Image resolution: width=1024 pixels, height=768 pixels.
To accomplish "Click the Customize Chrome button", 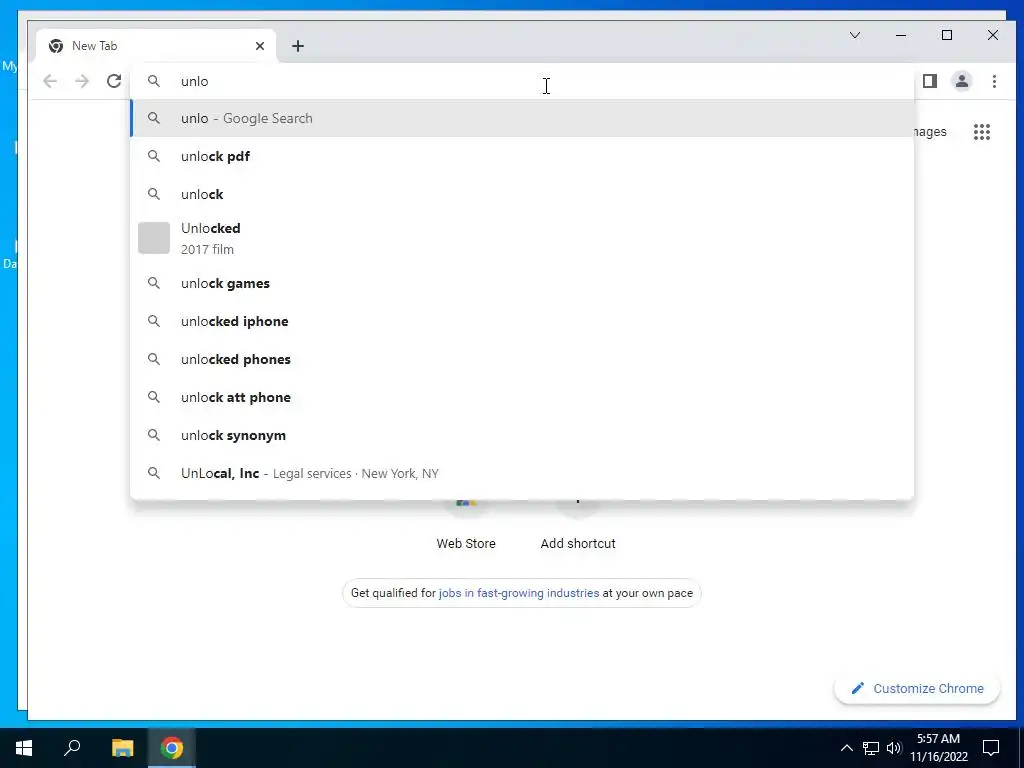I will pos(917,688).
